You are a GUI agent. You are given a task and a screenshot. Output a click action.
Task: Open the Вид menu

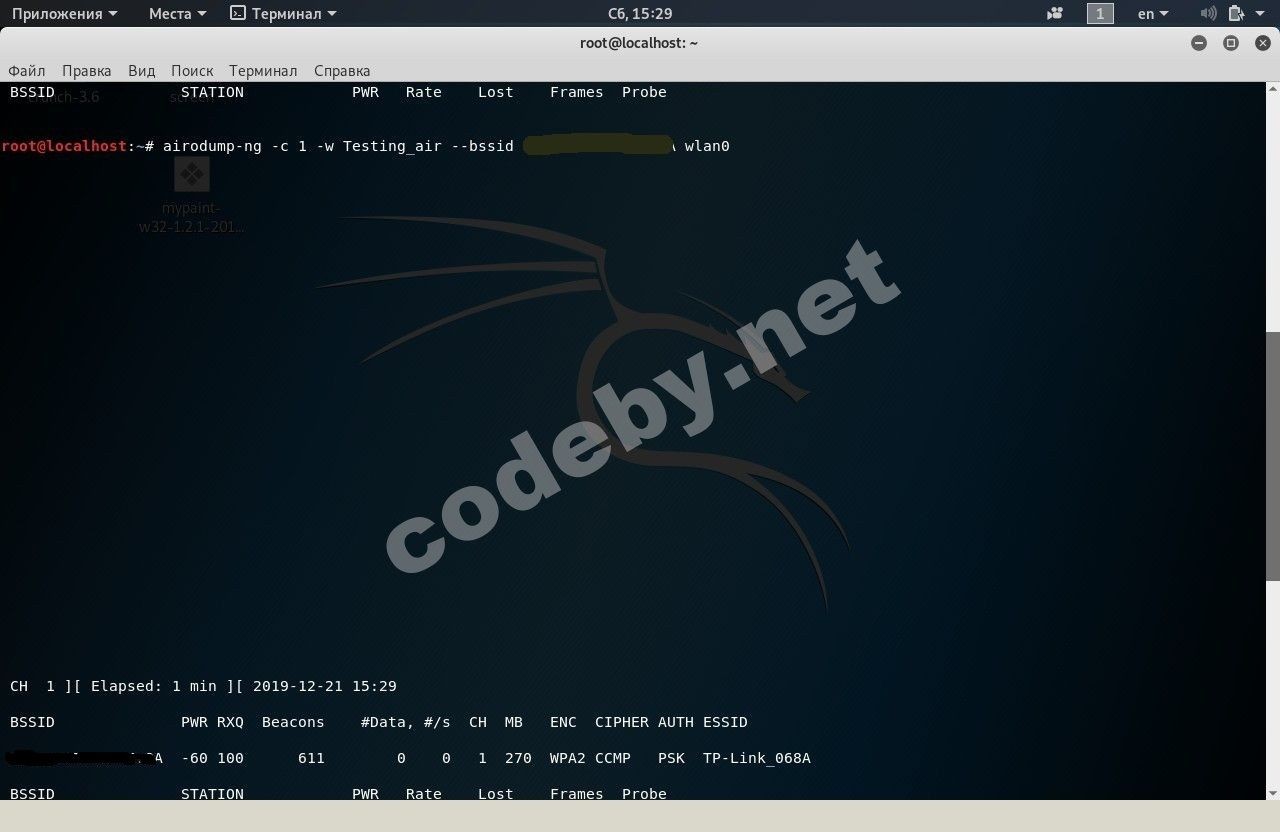click(141, 71)
